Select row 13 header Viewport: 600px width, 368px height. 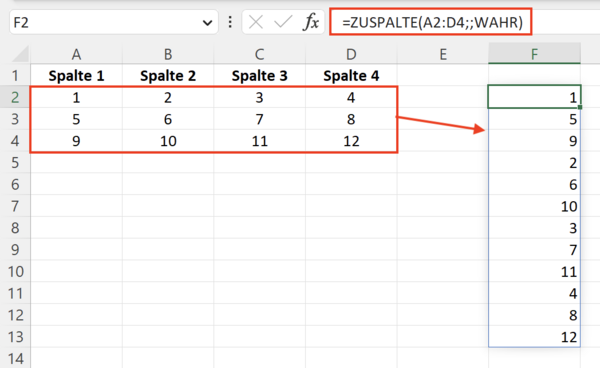coord(15,337)
